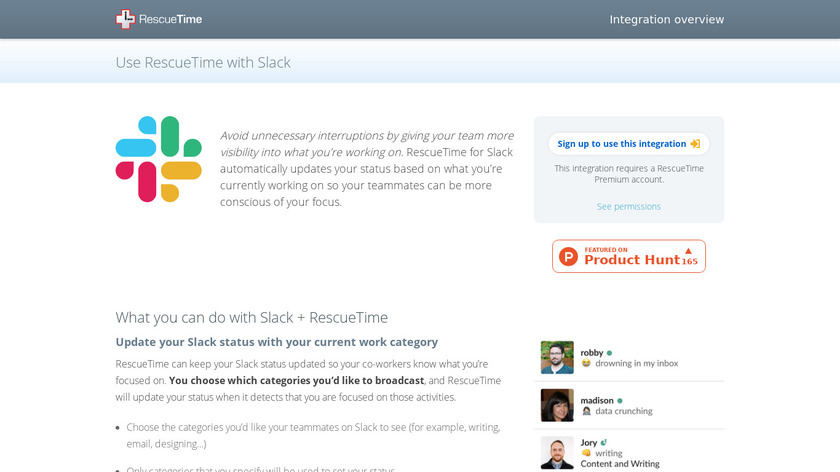Click the large Slack logo
Screen dimensions: 840x472
[x=158, y=159]
